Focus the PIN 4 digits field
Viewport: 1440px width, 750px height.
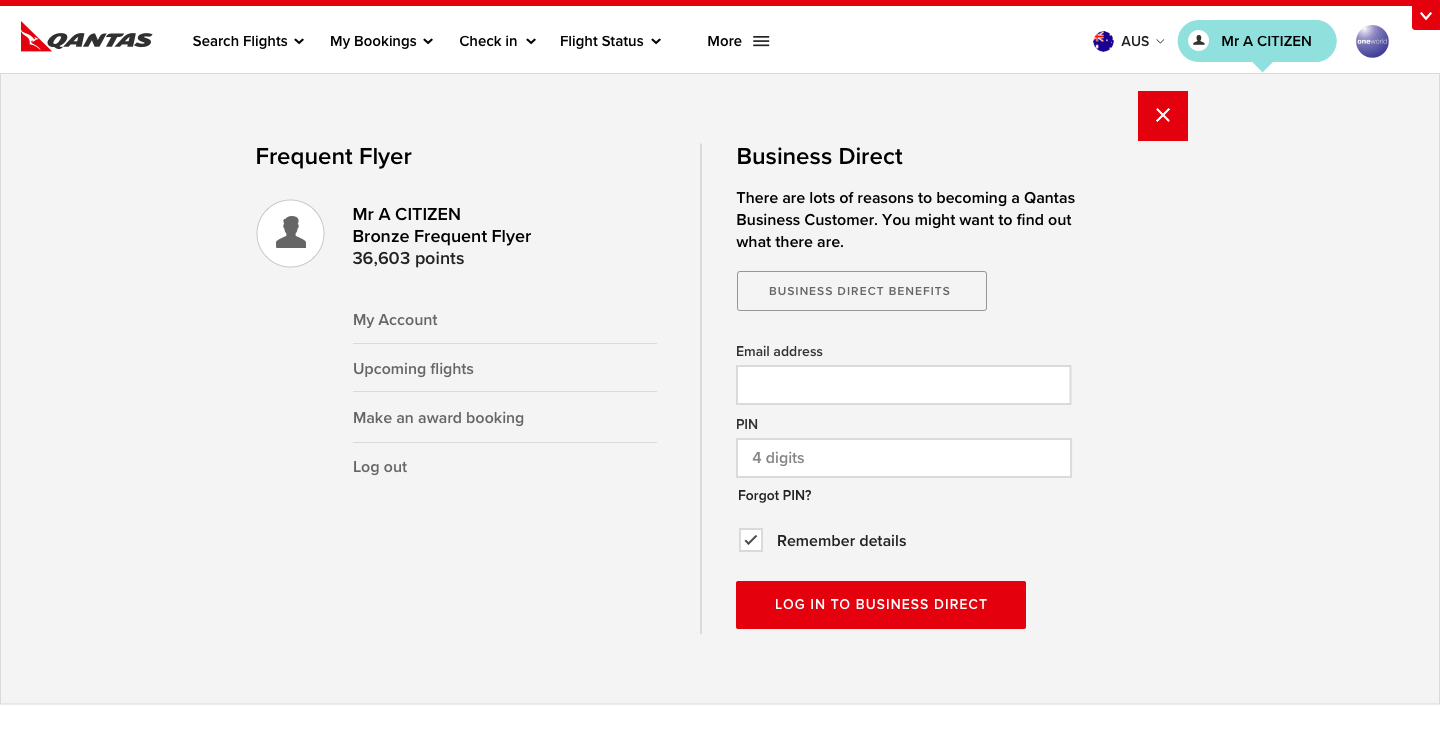[903, 458]
